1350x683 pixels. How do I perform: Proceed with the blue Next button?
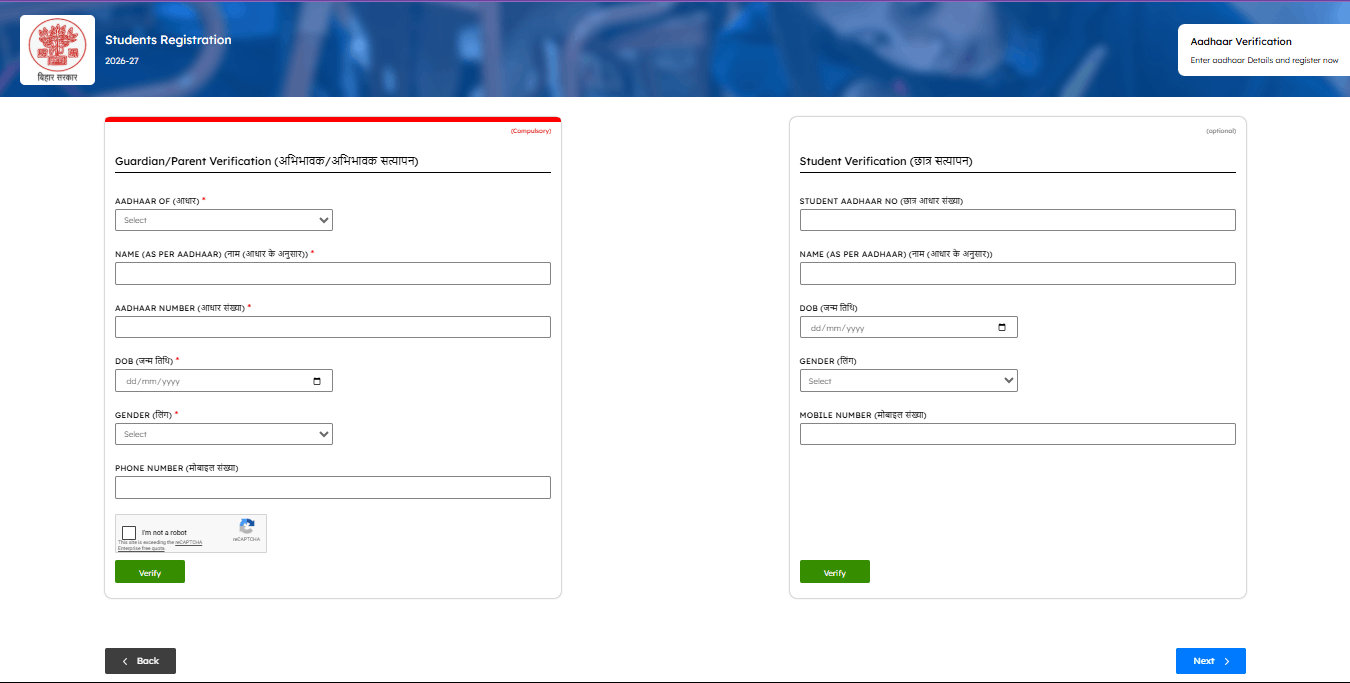(x=1210, y=661)
